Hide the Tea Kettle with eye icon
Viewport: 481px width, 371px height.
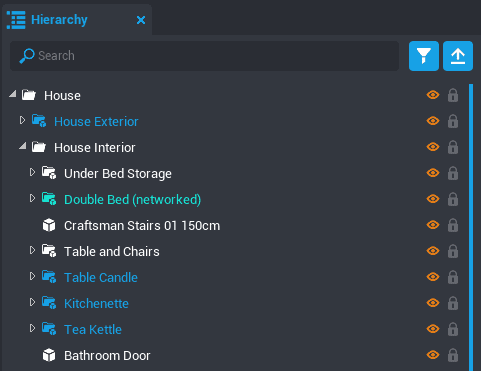tap(433, 329)
